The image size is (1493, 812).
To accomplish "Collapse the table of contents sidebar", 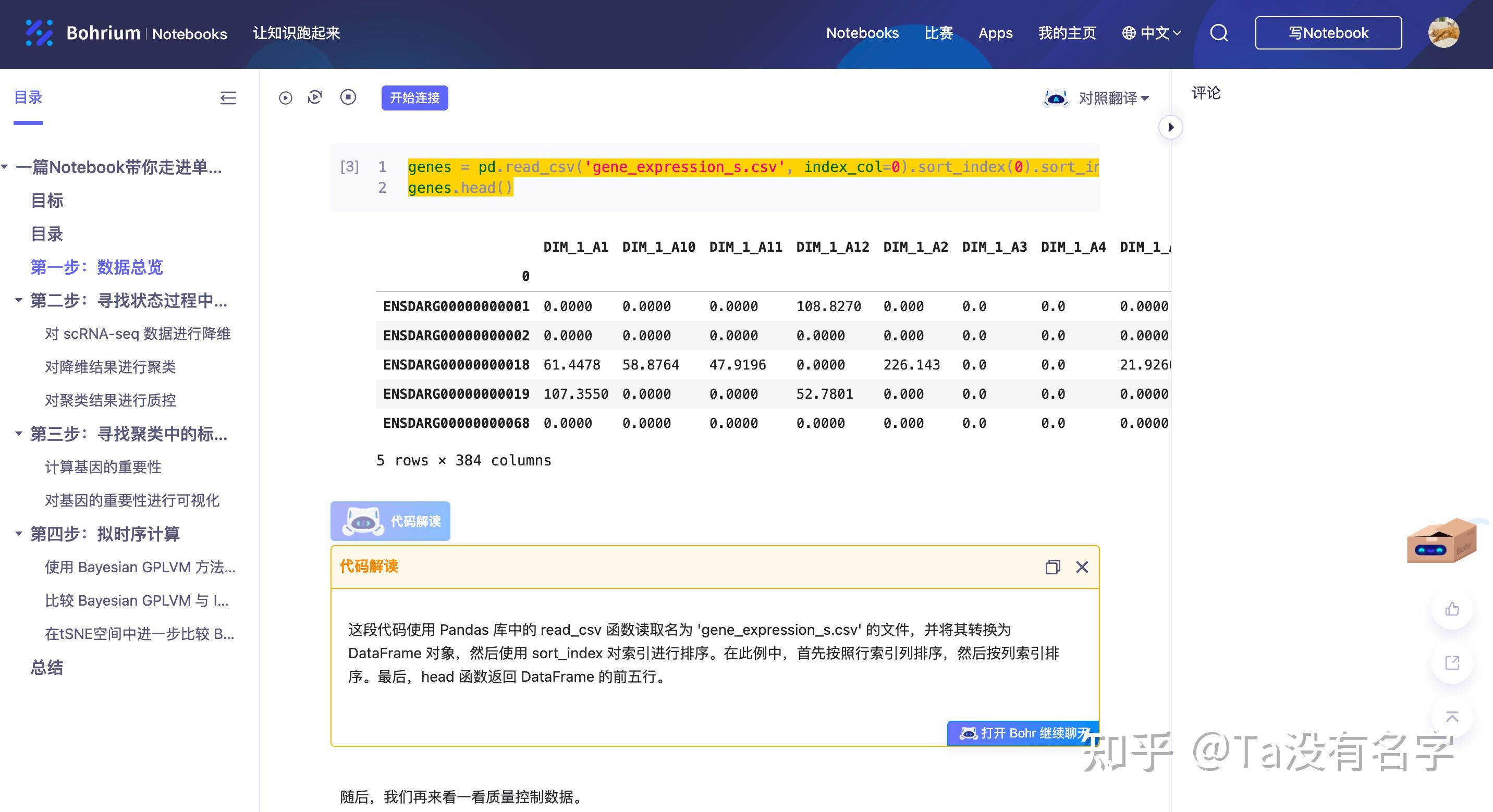I will tap(228, 98).
